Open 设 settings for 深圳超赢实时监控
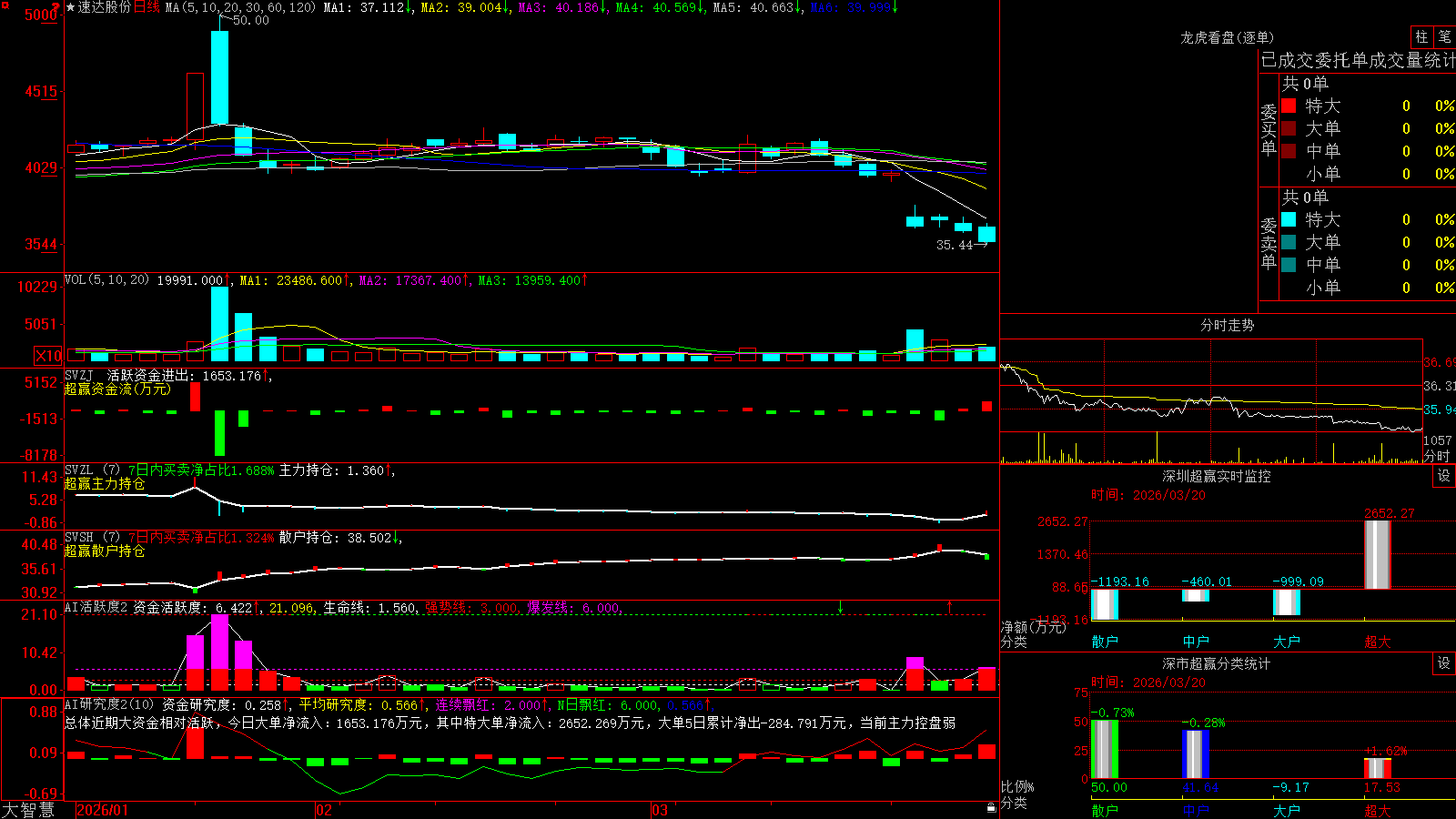 1444,476
